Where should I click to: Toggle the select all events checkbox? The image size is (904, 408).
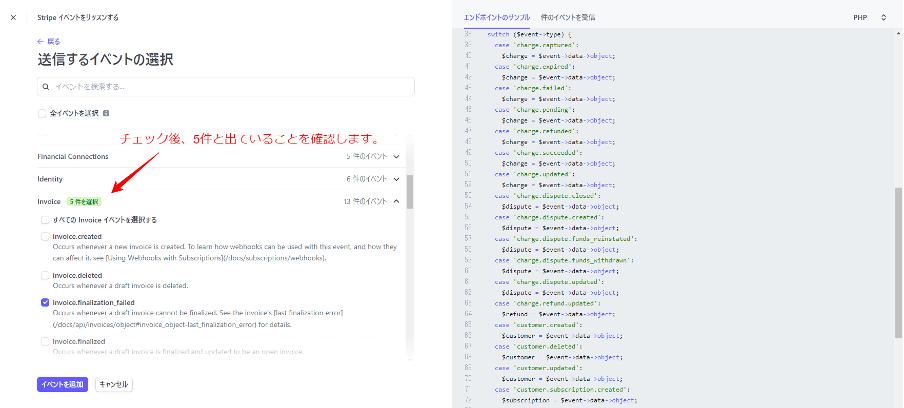point(42,113)
